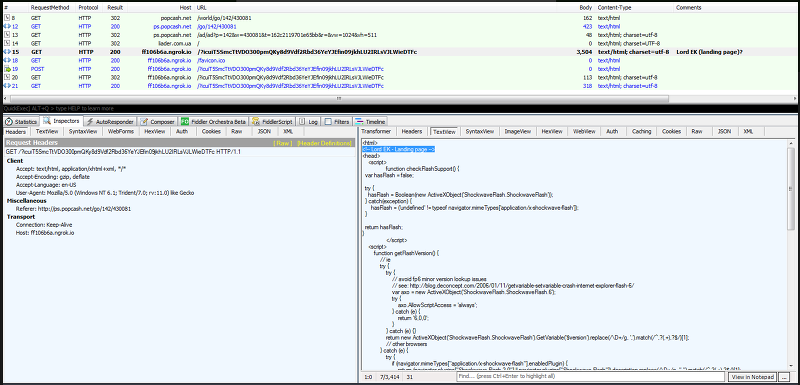Select the request JSON inspector tab
This screenshot has height=385, width=800.
tap(264, 132)
